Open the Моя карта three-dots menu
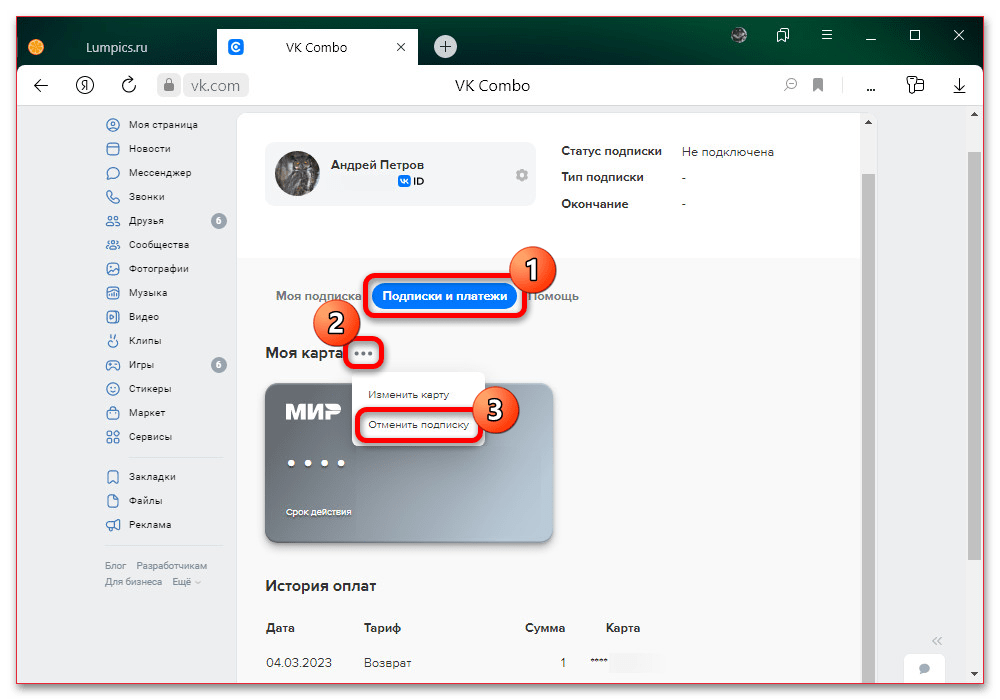This screenshot has height=700, width=1000. pos(364,353)
